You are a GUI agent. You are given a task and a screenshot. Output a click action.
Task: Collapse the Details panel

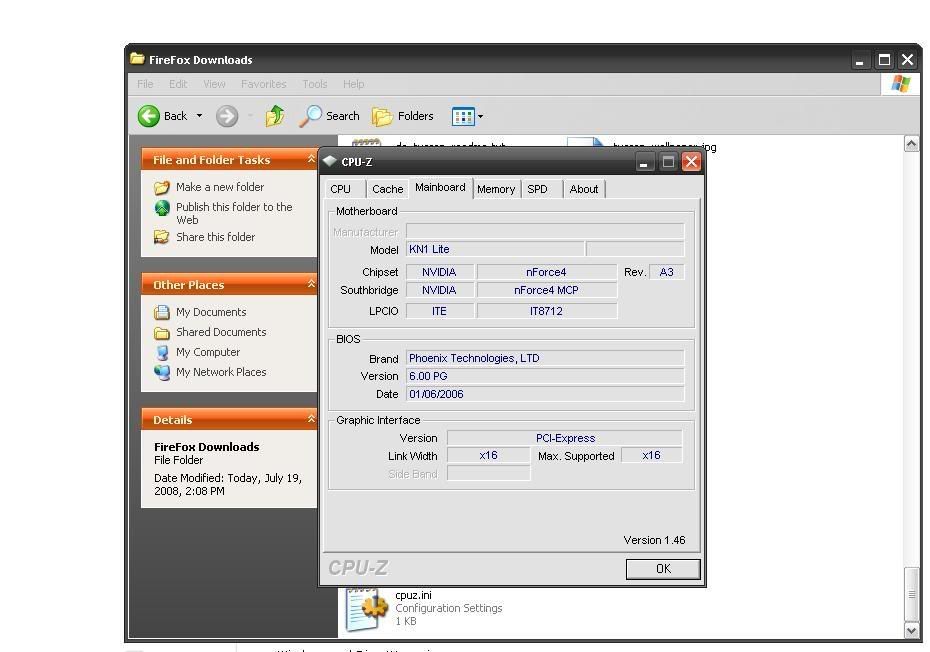pyautogui.click(x=310, y=420)
